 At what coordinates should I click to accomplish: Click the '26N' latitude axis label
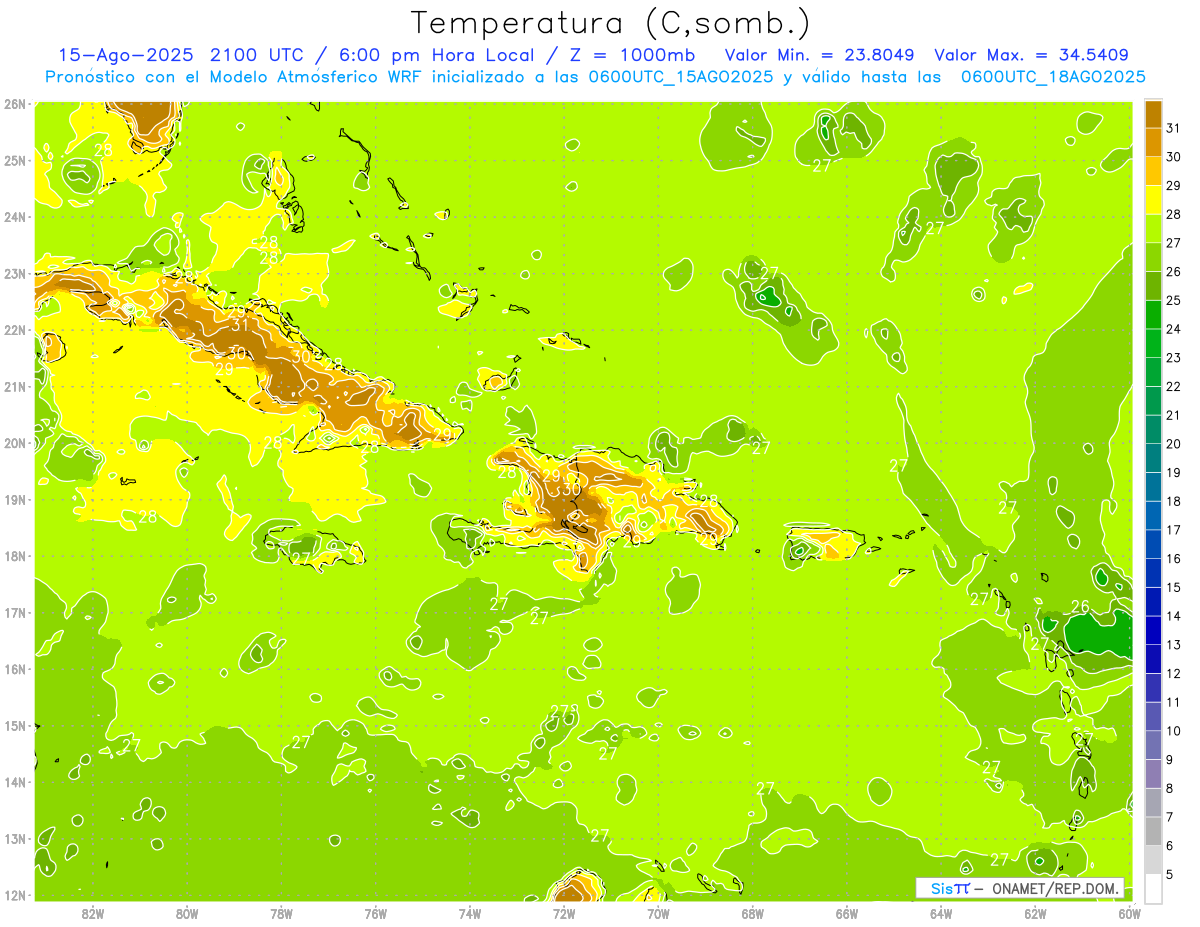[15, 103]
